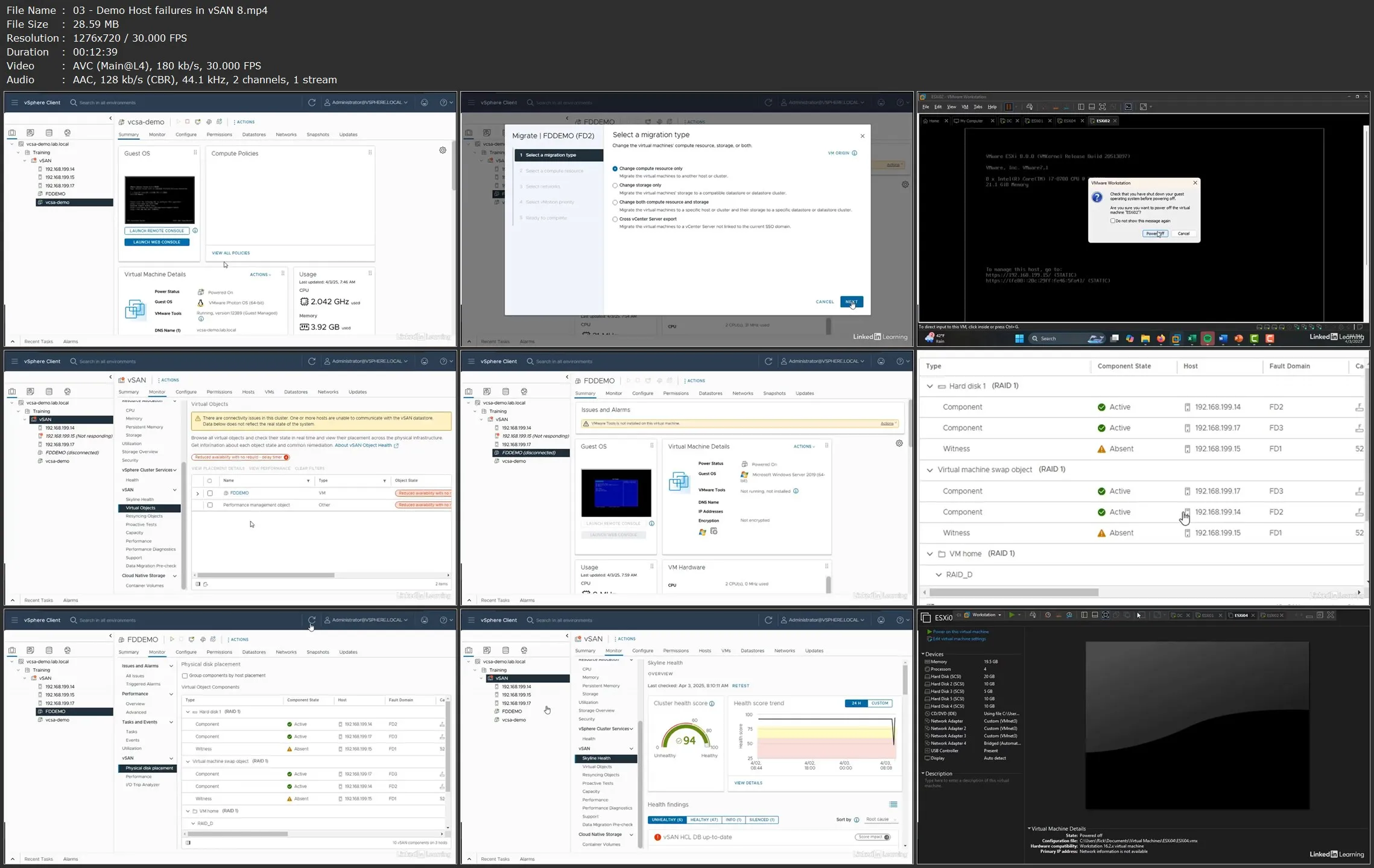
Task: Open Workstation dropdown menu in ESXi04 frame
Action: (x=983, y=615)
